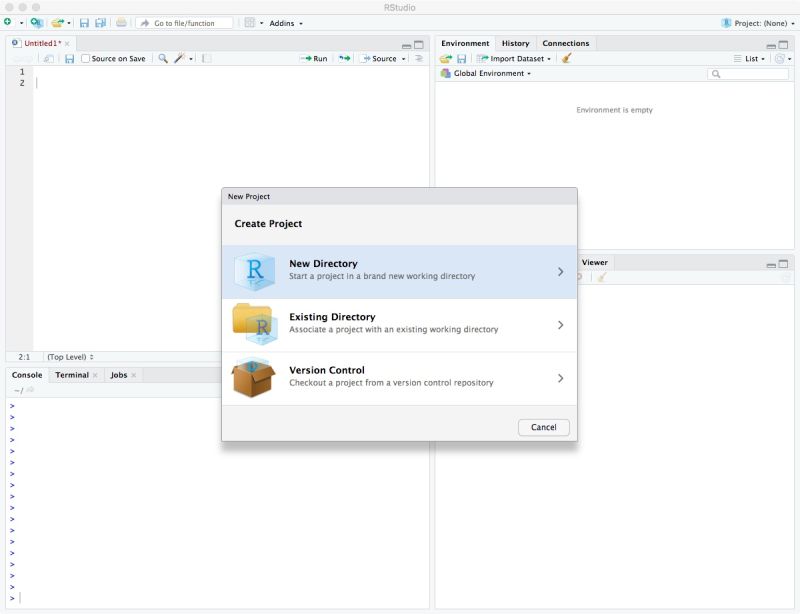
Task: Maximize the Environment pane
Action: (x=783, y=45)
